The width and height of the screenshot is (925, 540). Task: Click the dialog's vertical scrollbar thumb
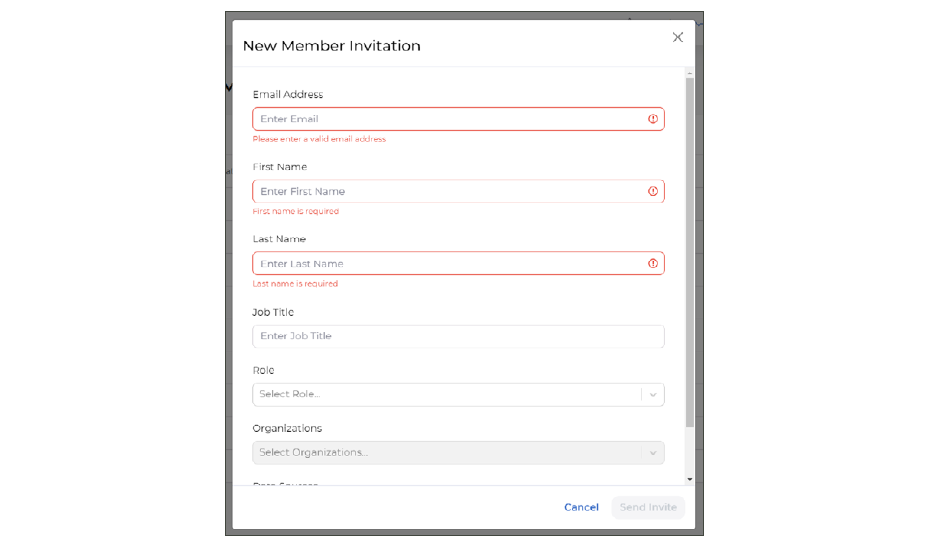click(x=689, y=250)
